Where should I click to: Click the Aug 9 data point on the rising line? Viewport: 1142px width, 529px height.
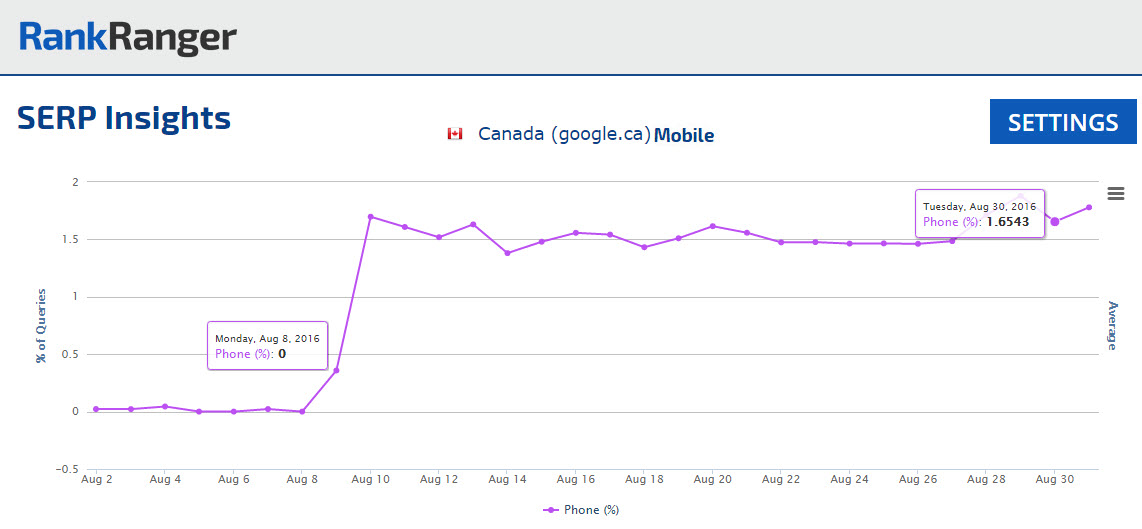[x=336, y=370]
